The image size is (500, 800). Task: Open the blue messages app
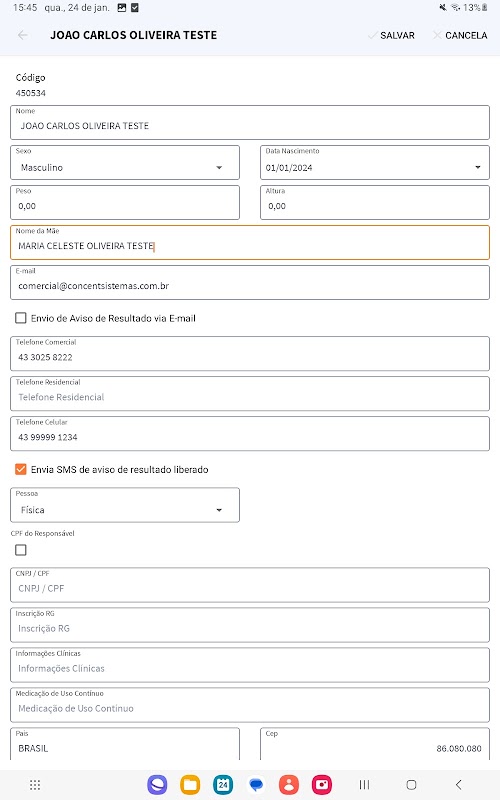tap(256, 785)
